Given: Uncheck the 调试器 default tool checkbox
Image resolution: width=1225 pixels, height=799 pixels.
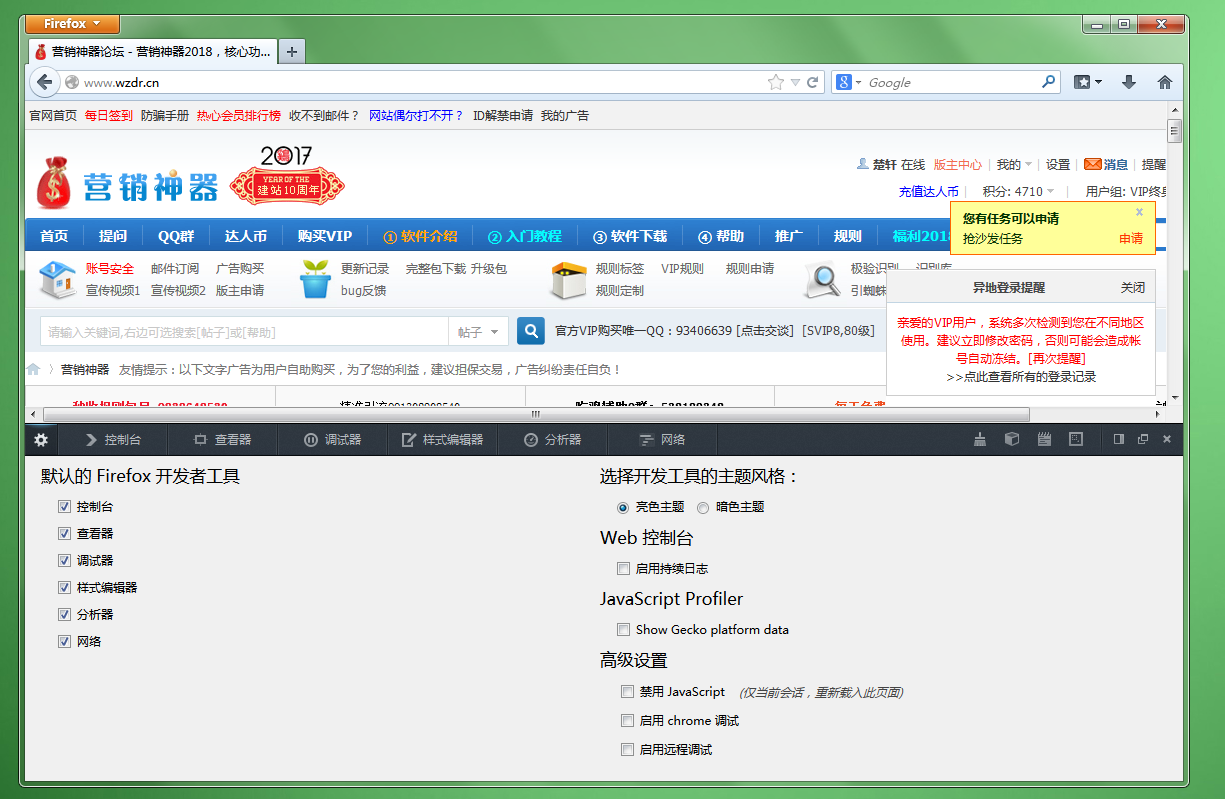Looking at the screenshot, I should tap(65, 561).
